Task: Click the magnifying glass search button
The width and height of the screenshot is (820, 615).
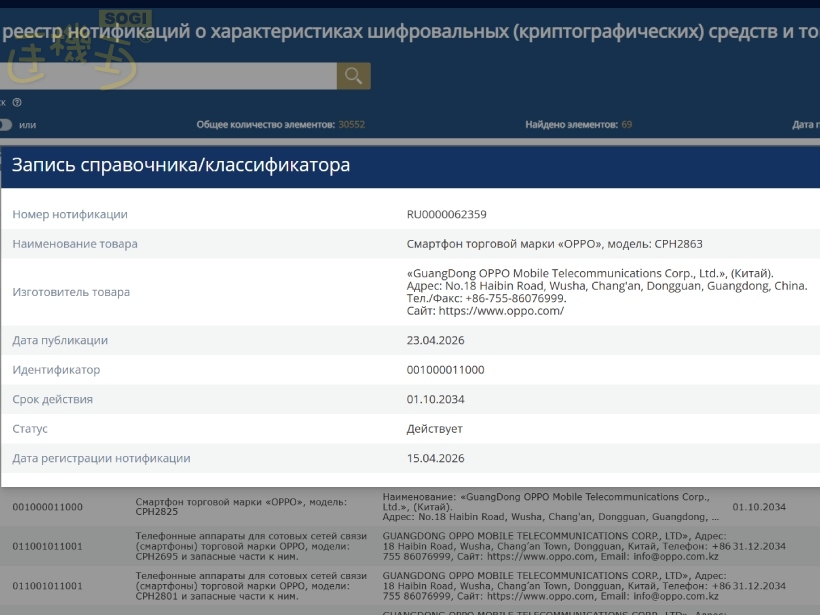Action: 354,76
